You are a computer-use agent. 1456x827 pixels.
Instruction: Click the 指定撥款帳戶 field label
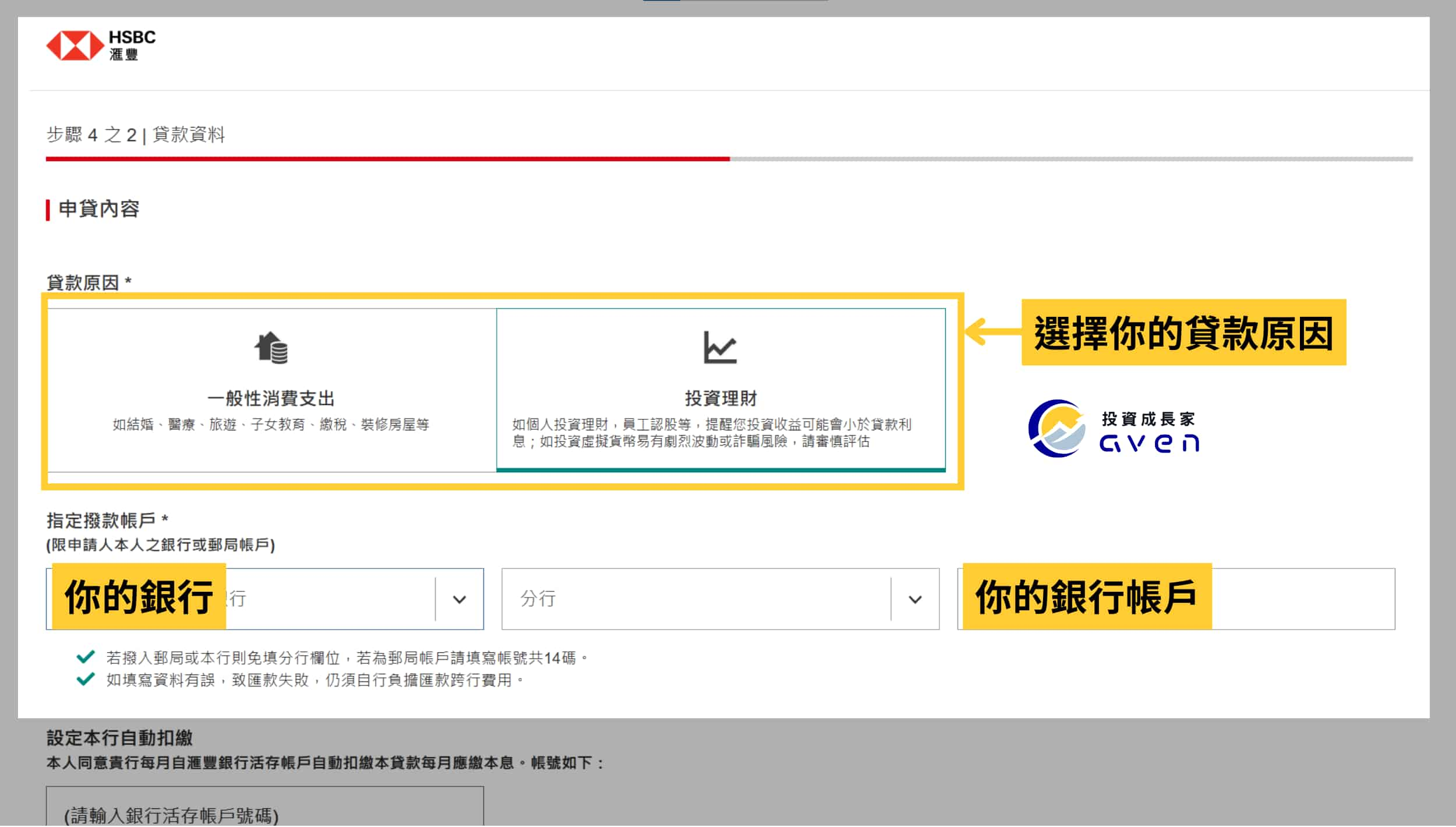tap(107, 520)
